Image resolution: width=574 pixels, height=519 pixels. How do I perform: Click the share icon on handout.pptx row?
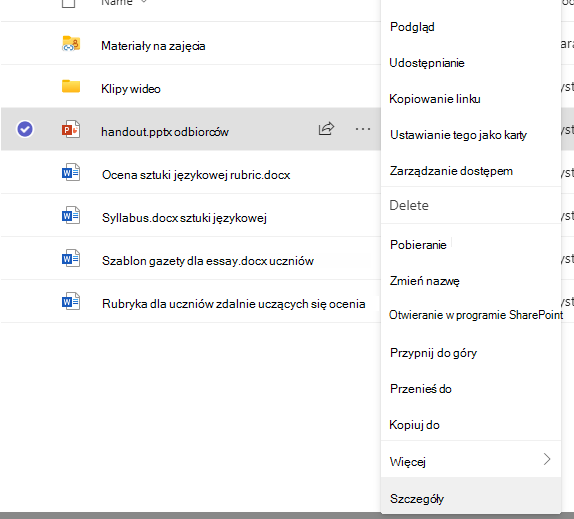[326, 128]
